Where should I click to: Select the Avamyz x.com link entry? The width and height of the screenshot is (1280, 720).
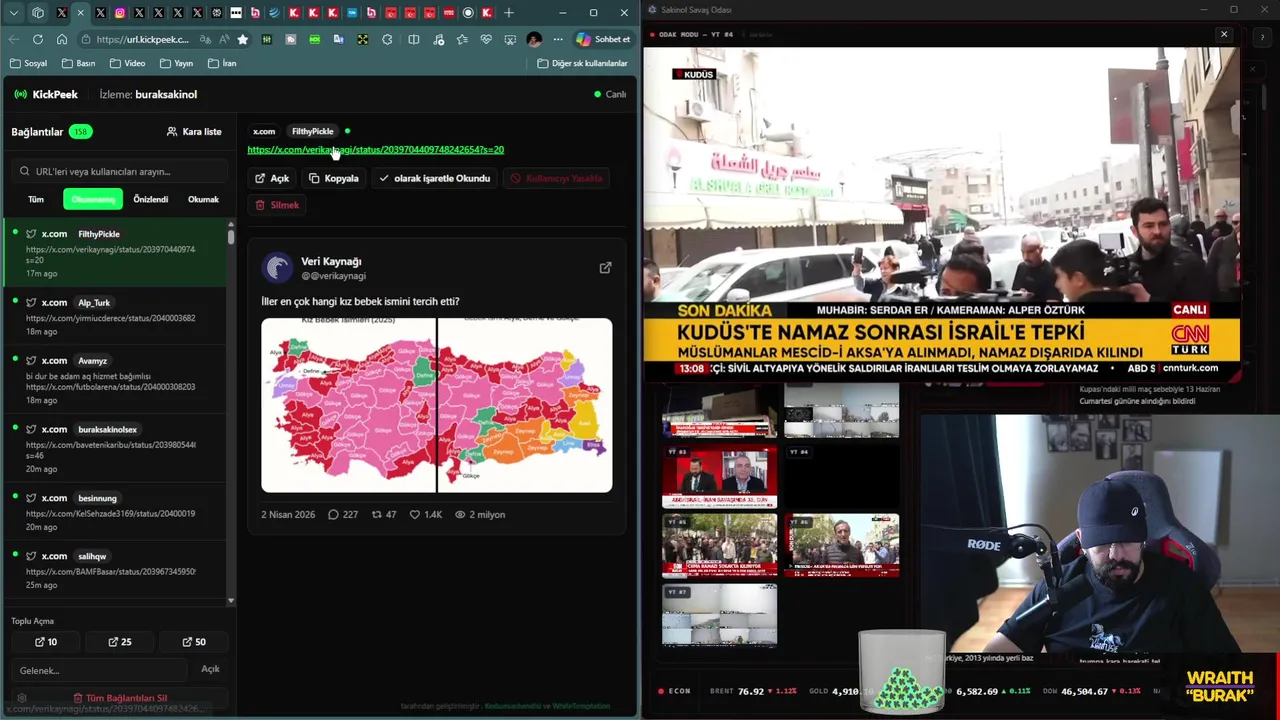(x=115, y=380)
